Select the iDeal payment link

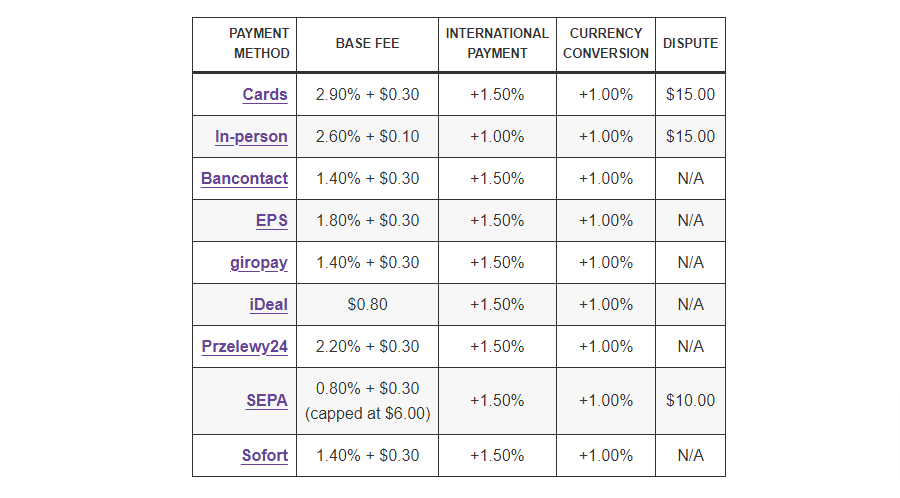tap(268, 305)
